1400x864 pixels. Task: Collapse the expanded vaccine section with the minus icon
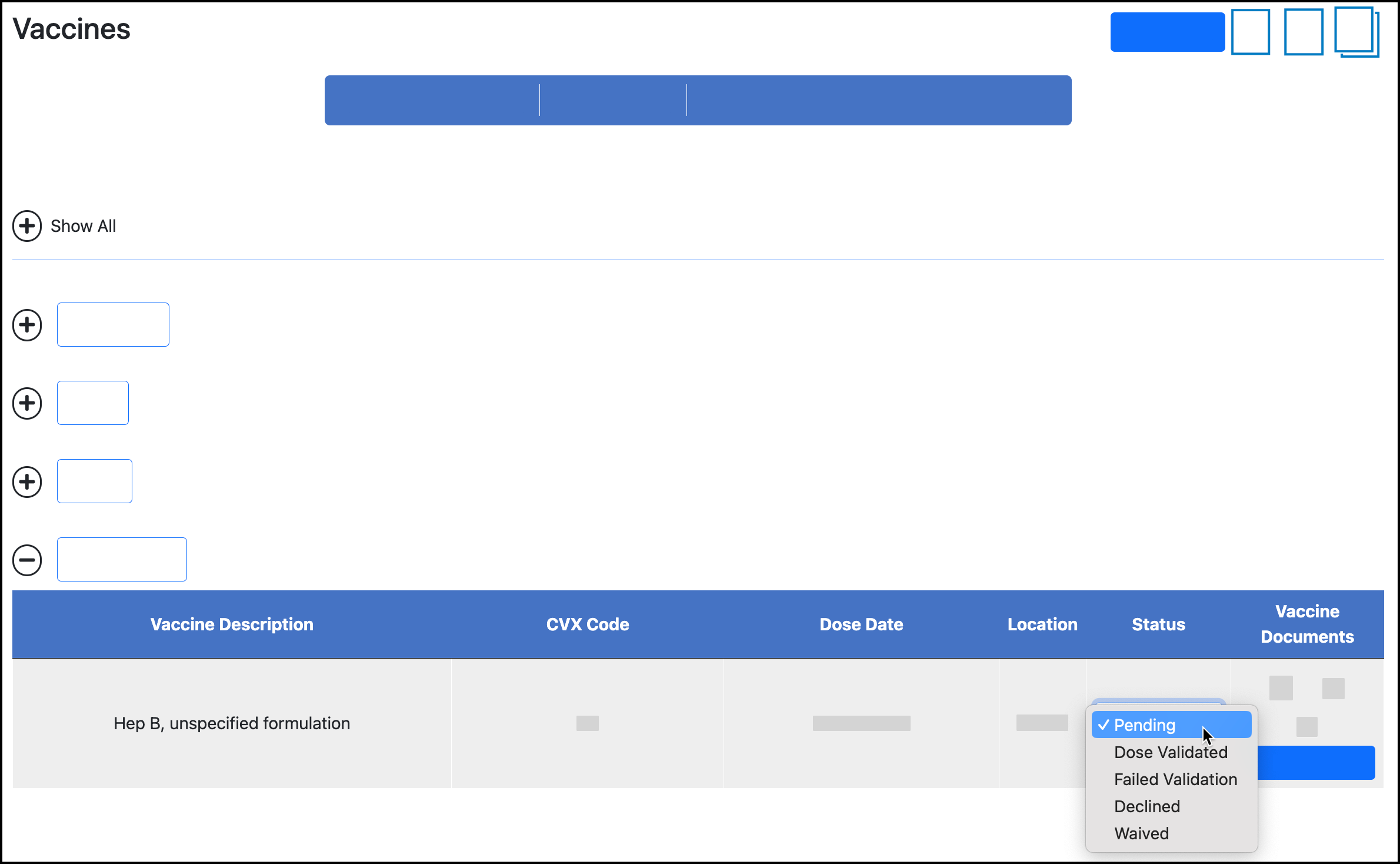[26, 560]
